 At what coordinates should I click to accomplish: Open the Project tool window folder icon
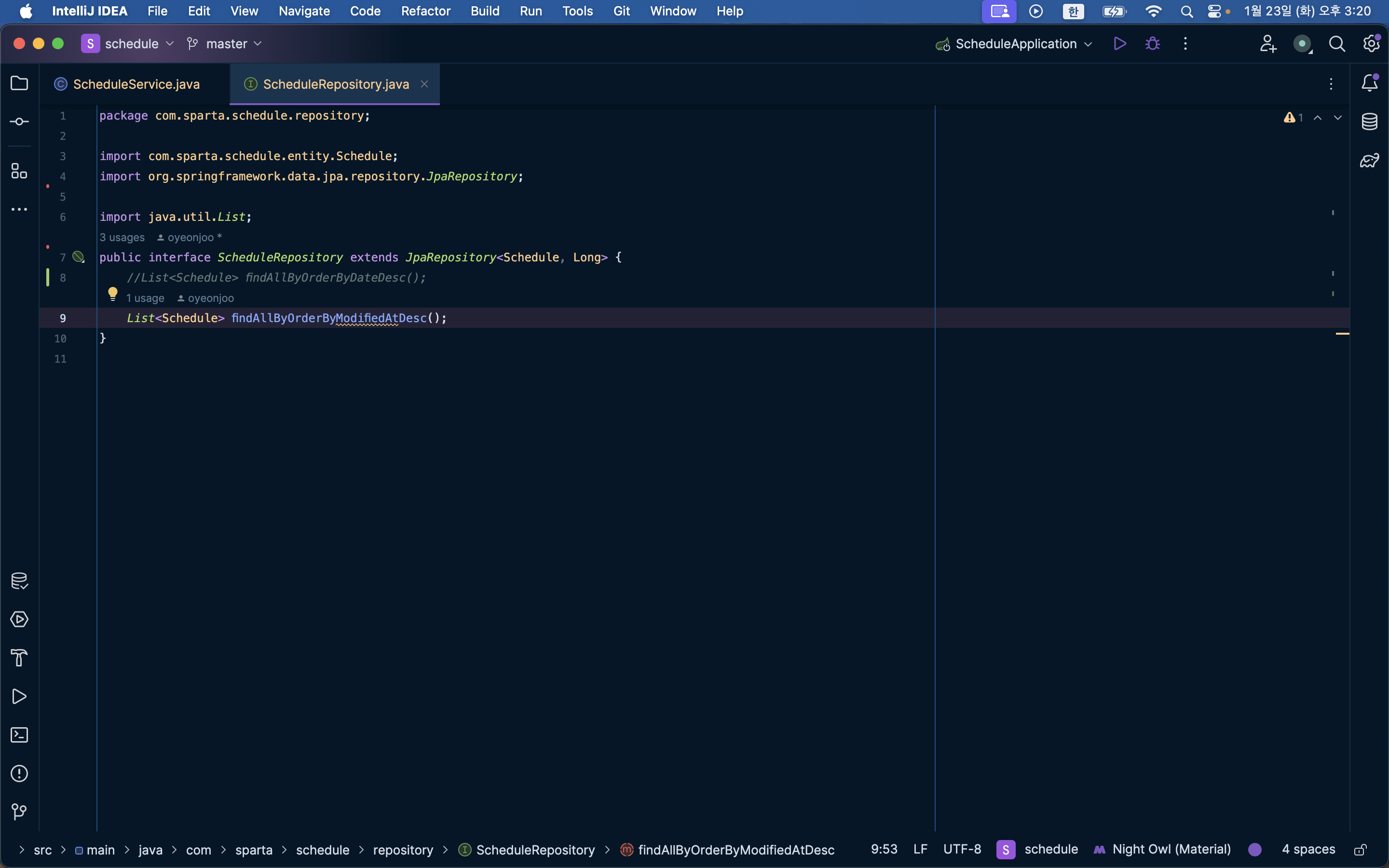[19, 83]
